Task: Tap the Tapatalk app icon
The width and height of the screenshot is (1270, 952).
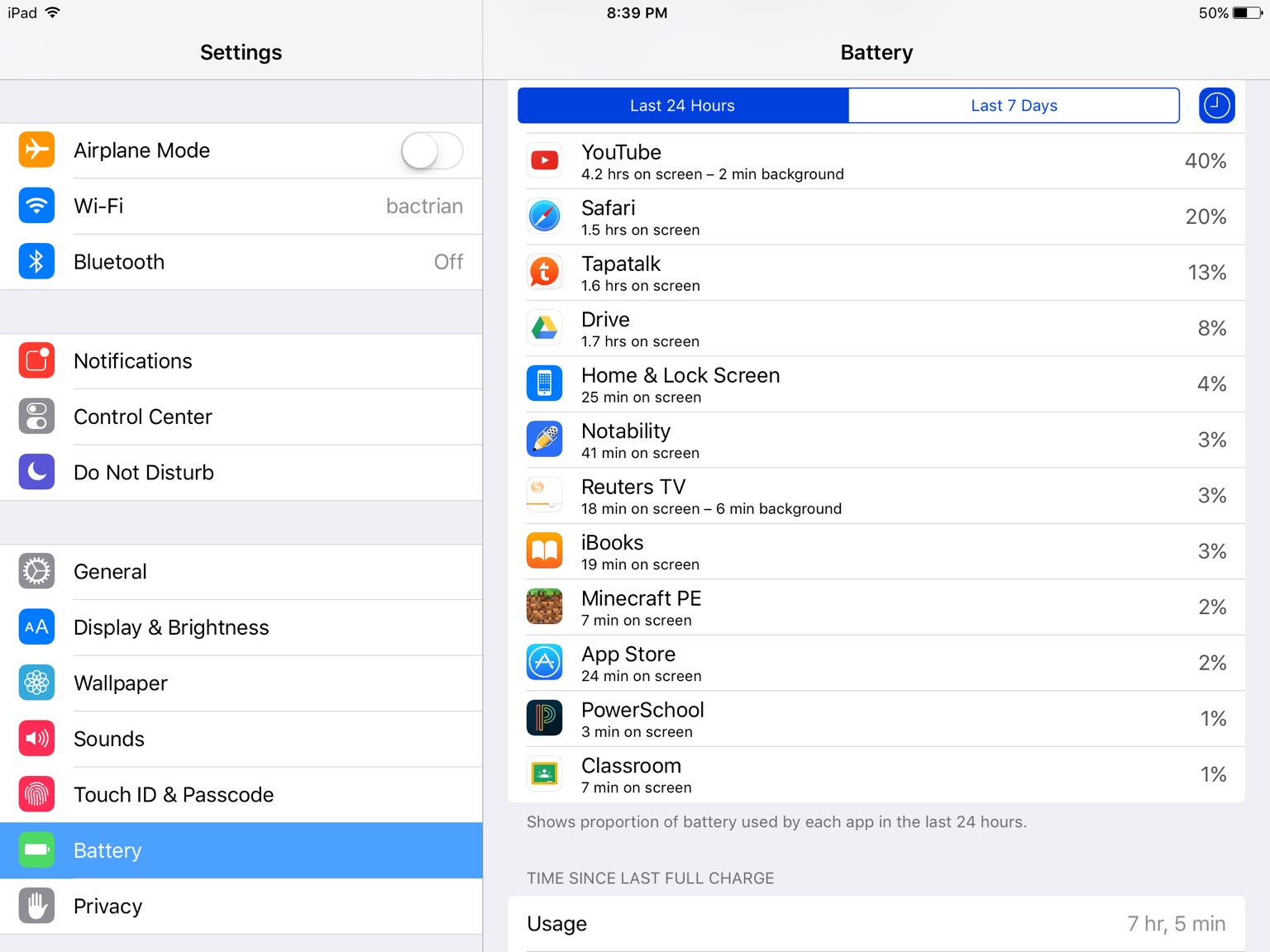Action: [544, 273]
